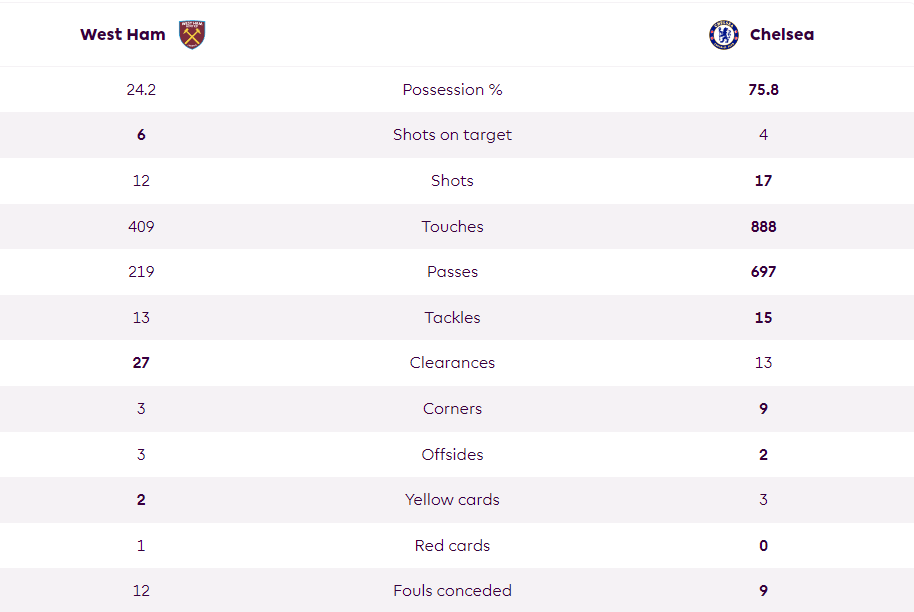The height and width of the screenshot is (612, 914).
Task: Select the Yellow cards stat label
Action: click(452, 500)
